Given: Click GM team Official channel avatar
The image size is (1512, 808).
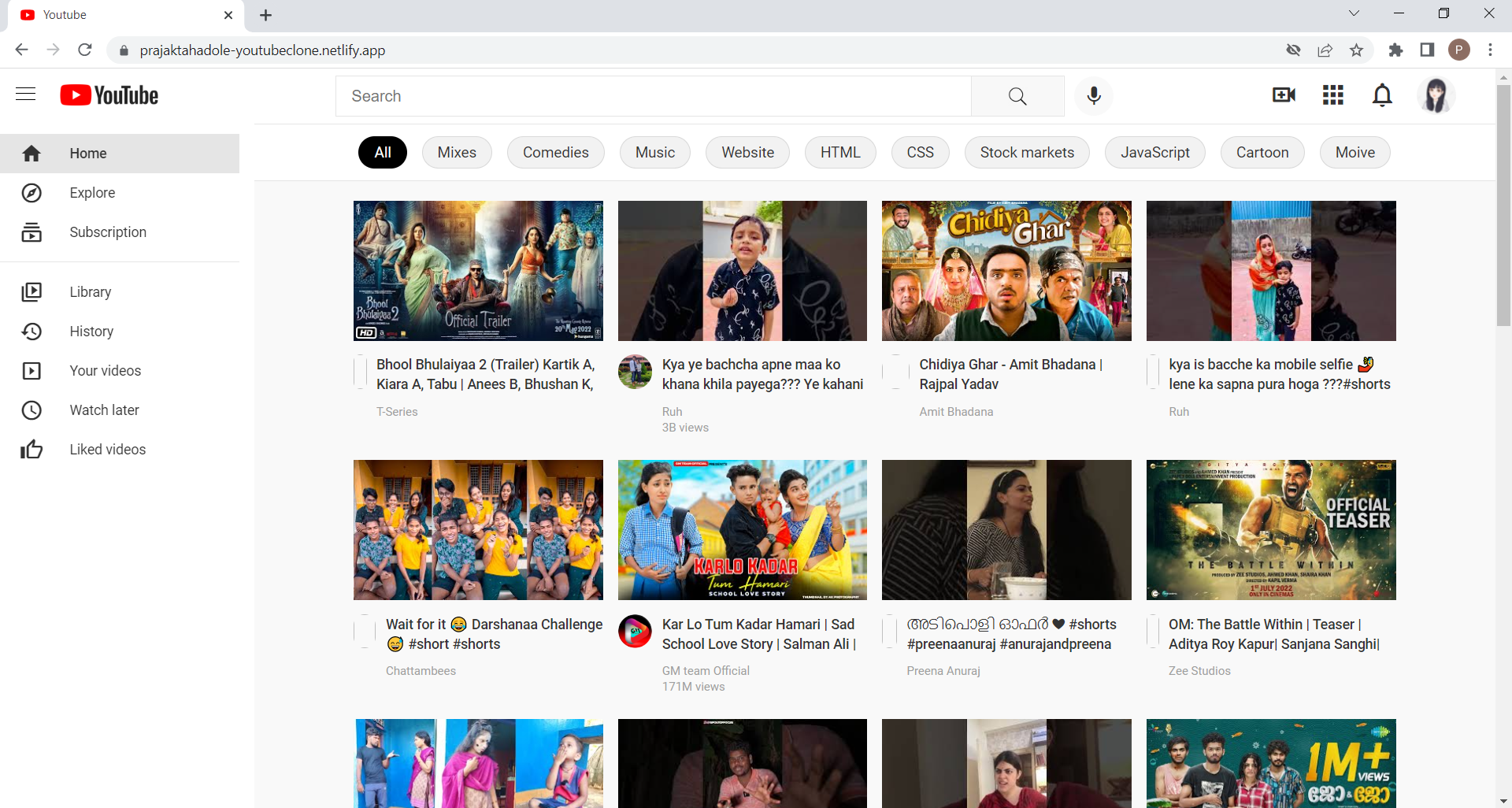Looking at the screenshot, I should tap(635, 632).
